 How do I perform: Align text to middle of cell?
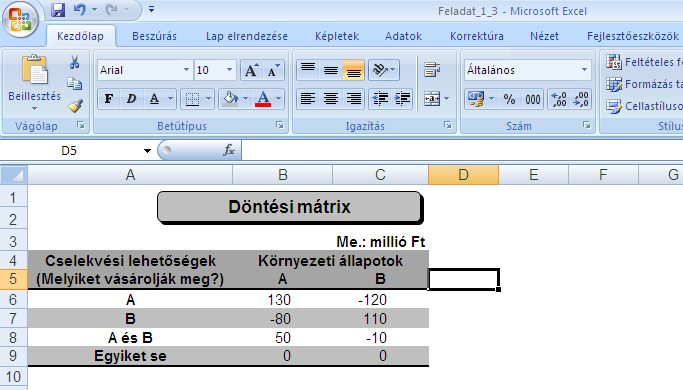331,70
